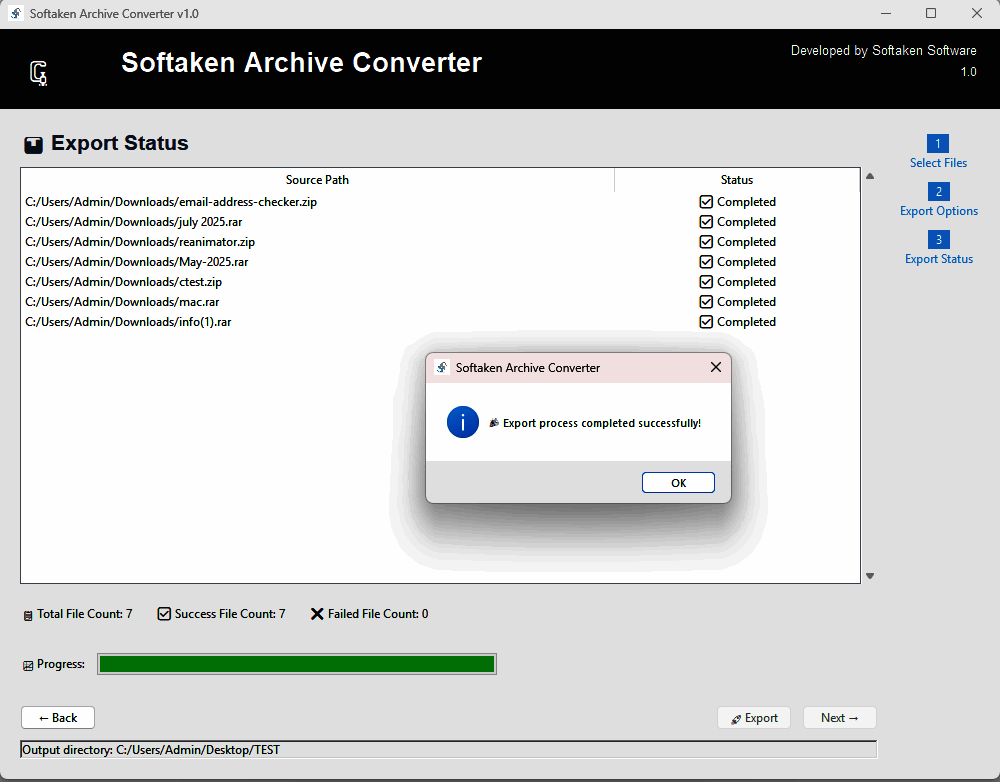Click the Source Path column header

(x=317, y=179)
